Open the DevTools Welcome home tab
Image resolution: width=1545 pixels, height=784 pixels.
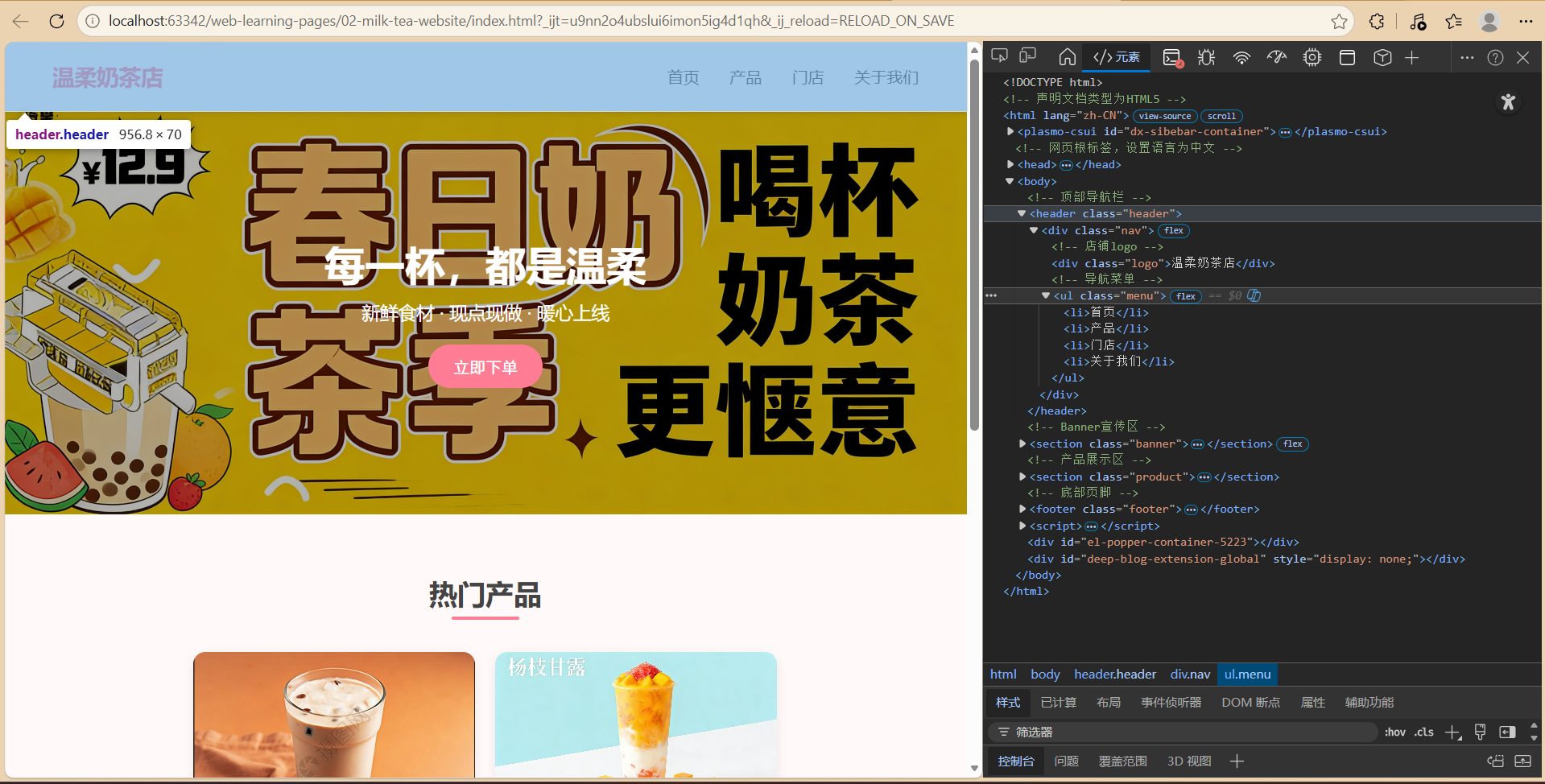click(x=1068, y=57)
